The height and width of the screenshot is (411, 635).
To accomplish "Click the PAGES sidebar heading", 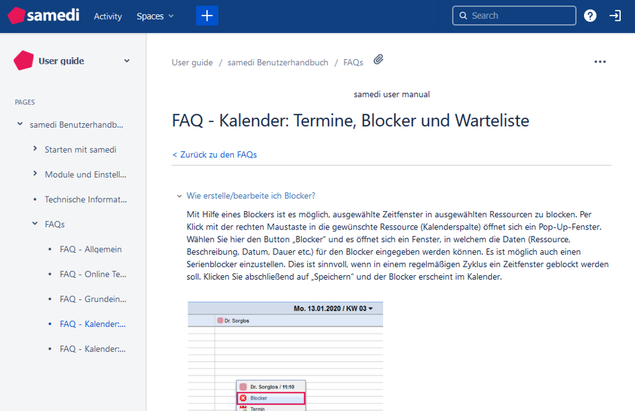I will [x=25, y=102].
